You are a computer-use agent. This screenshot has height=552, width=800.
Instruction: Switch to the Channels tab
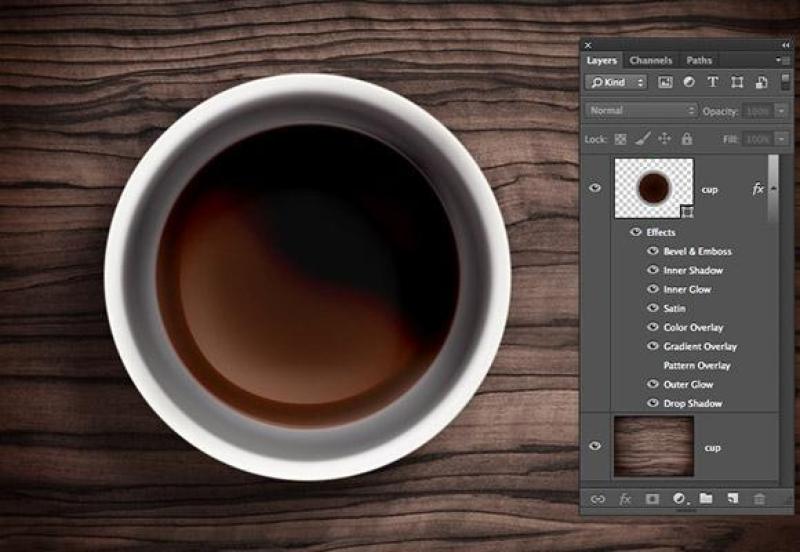click(x=650, y=61)
